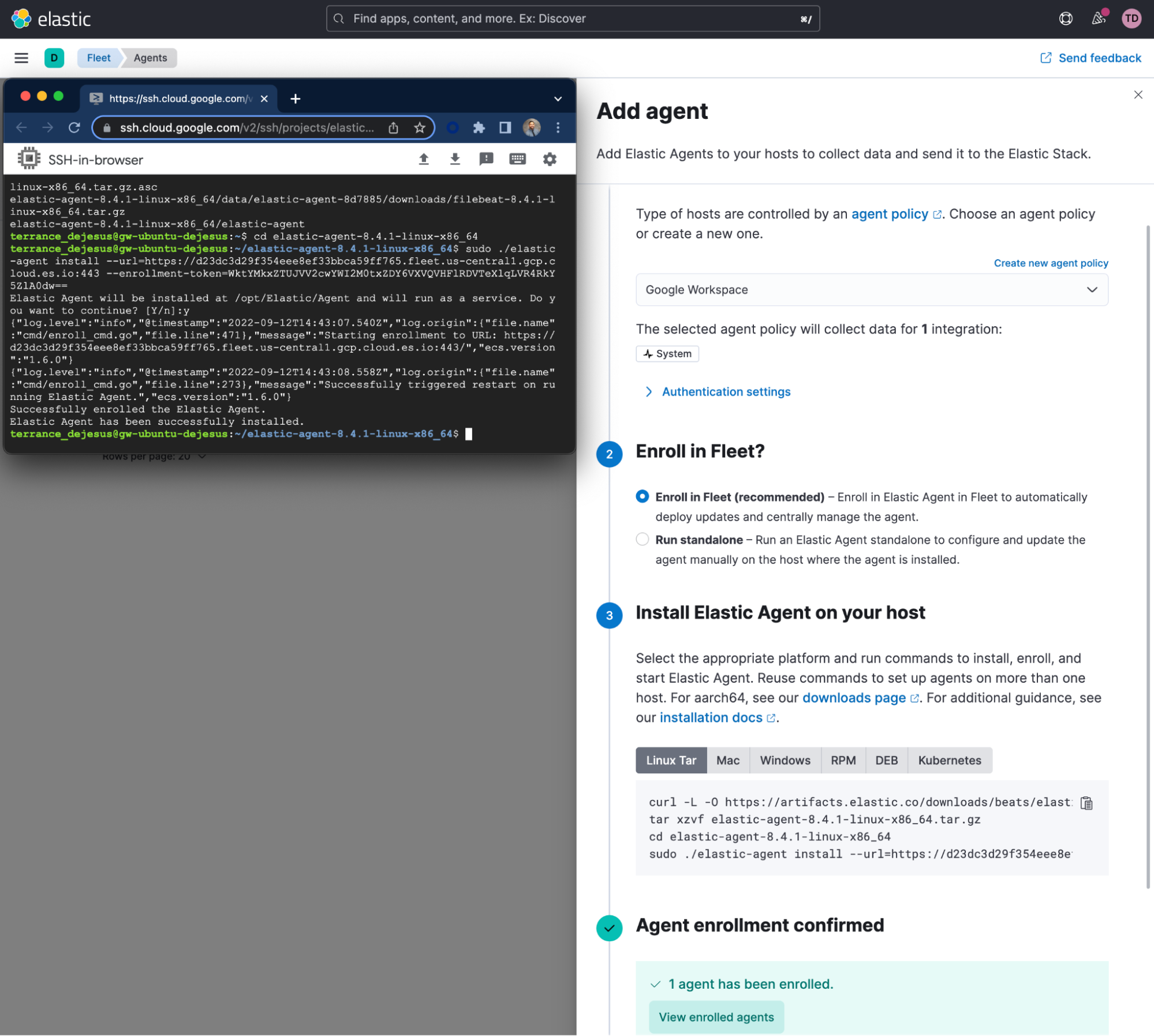The height and width of the screenshot is (1036, 1154).
Task: Click the System integration badge
Action: click(x=667, y=354)
